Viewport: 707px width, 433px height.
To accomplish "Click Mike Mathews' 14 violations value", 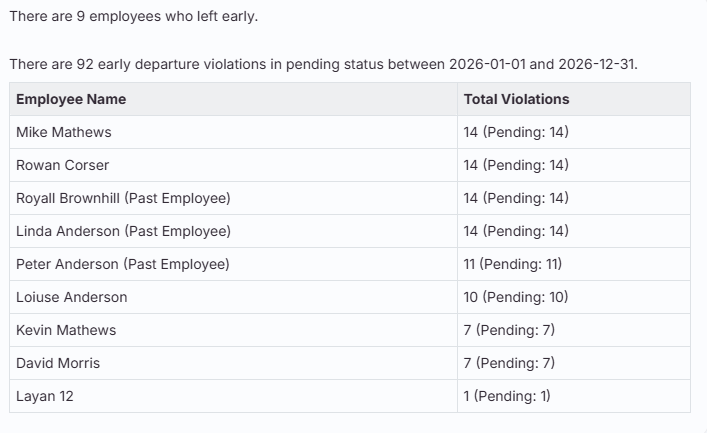I will (516, 132).
